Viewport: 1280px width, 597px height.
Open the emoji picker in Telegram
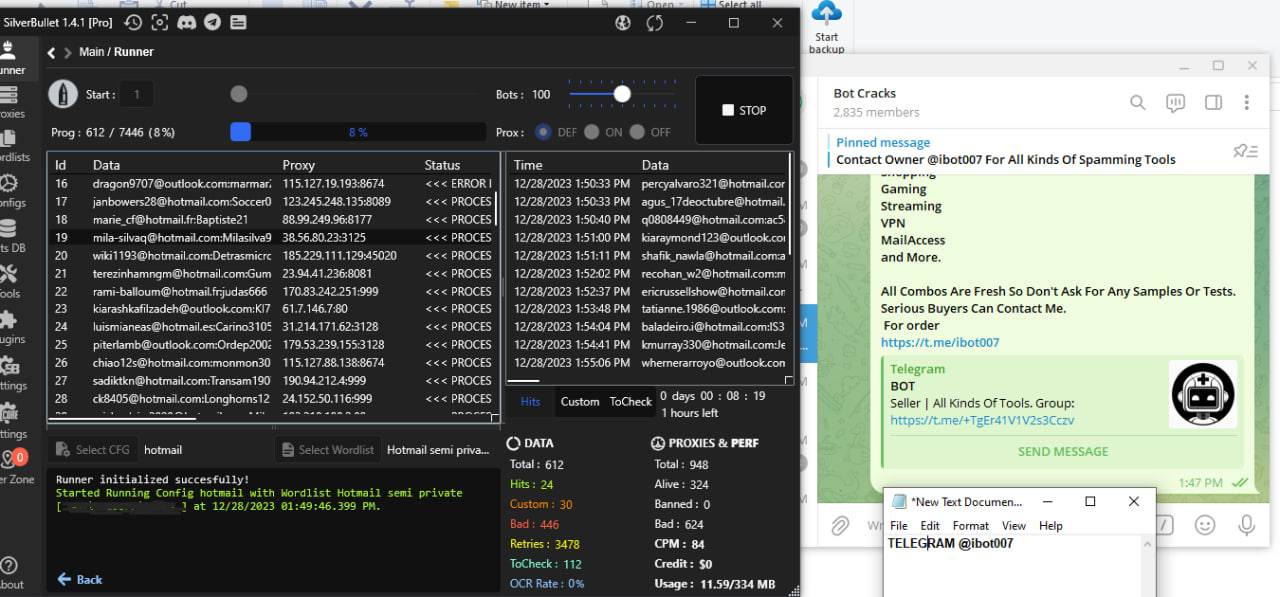[1205, 525]
